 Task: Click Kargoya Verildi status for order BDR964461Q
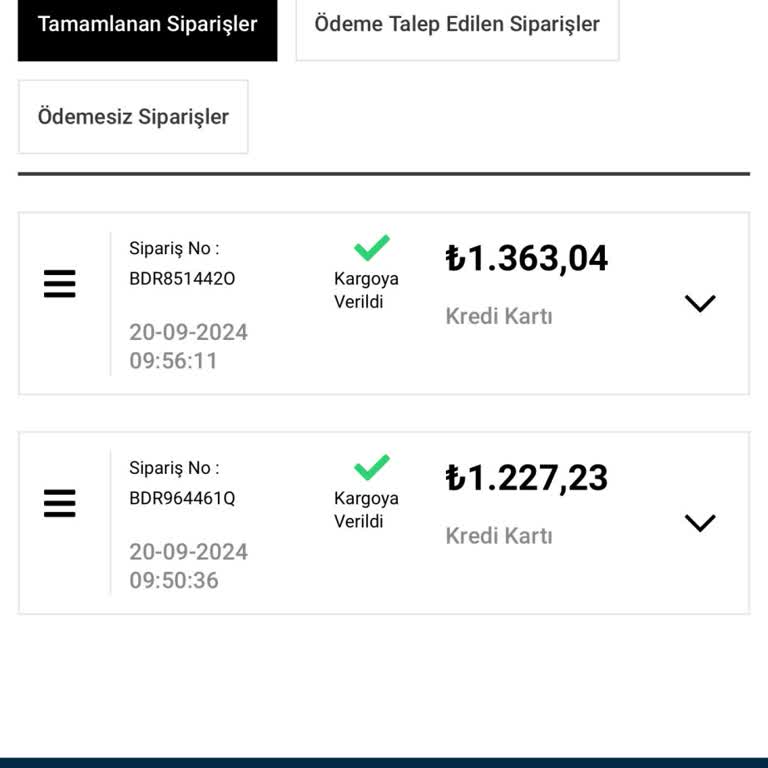point(366,509)
